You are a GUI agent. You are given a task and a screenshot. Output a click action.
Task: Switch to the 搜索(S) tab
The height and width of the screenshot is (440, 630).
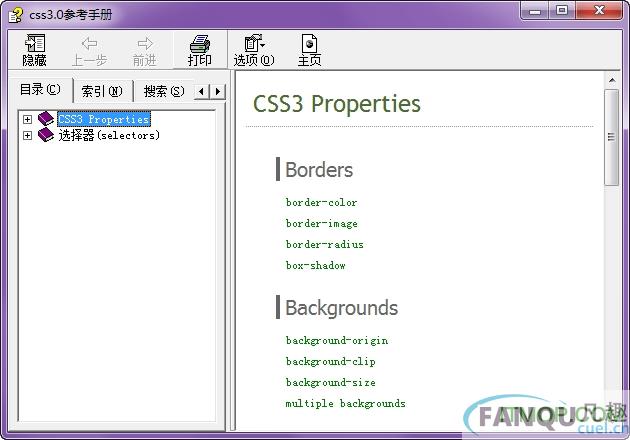[x=164, y=92]
